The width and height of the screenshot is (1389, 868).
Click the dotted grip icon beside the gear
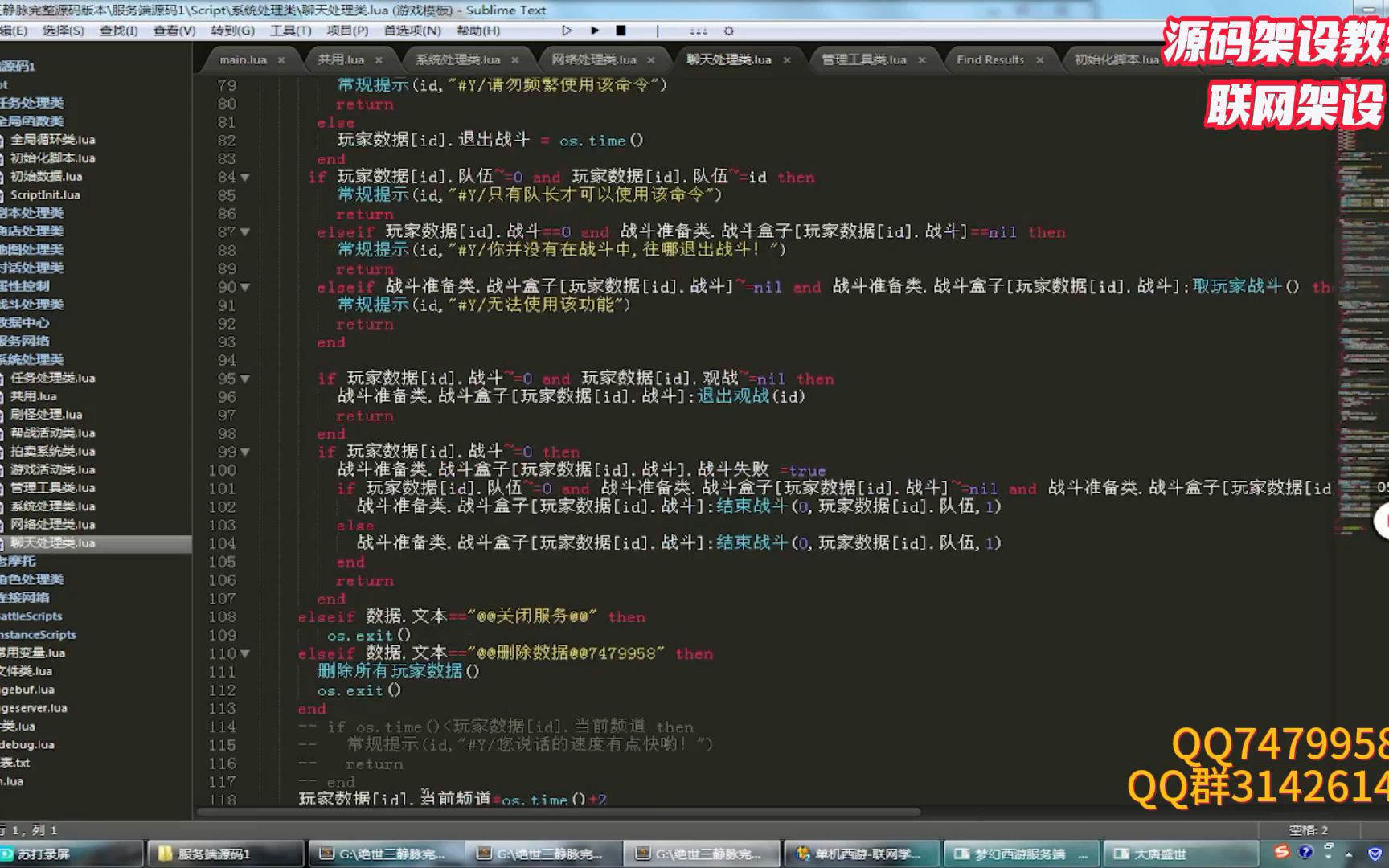pyautogui.click(x=699, y=31)
